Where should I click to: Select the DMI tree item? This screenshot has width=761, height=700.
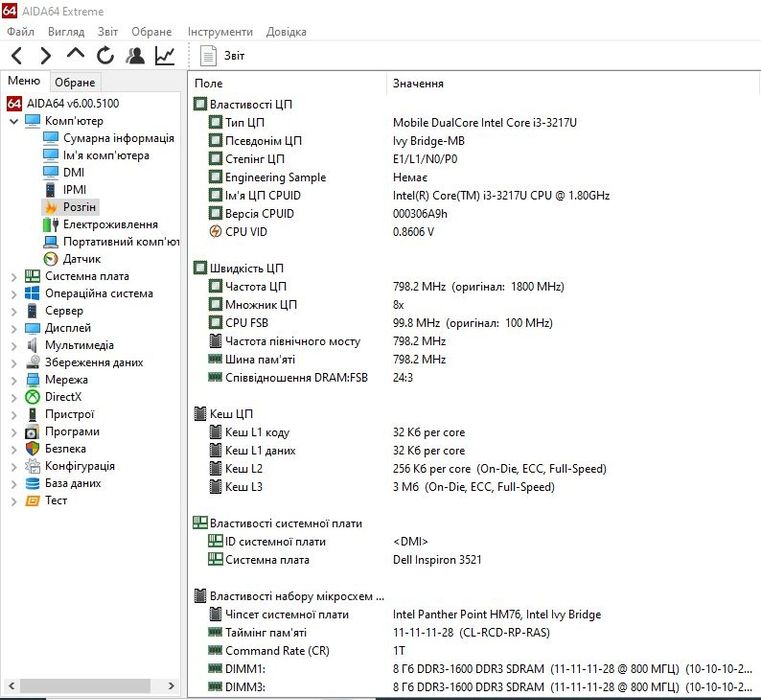tap(74, 173)
